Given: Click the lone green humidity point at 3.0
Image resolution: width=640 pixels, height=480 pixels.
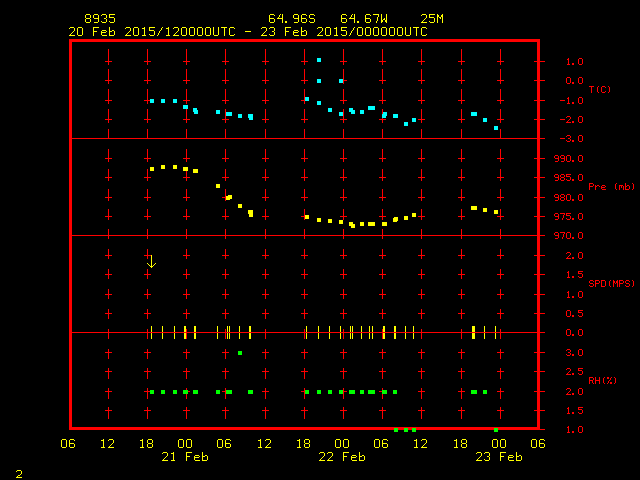Looking at the screenshot, I should [x=240, y=353].
